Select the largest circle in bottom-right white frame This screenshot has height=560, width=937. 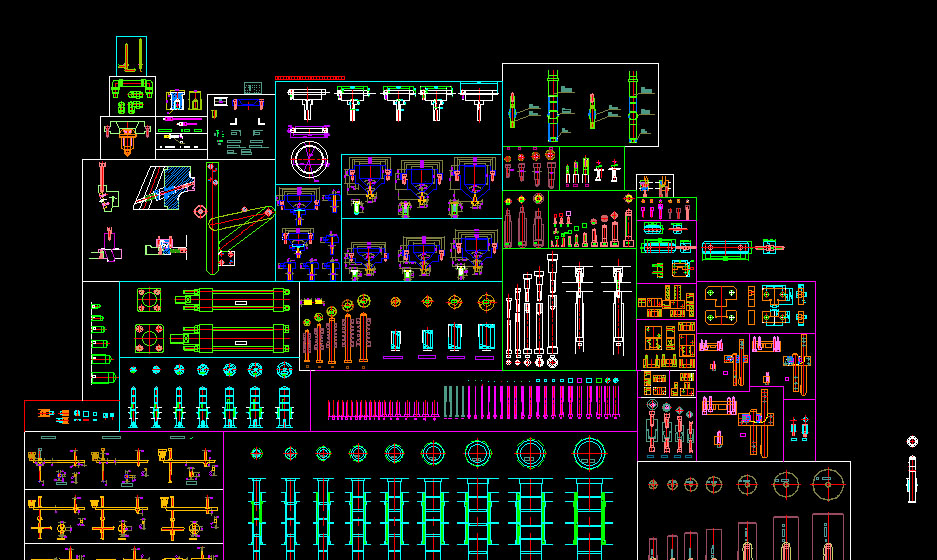[x=828, y=485]
